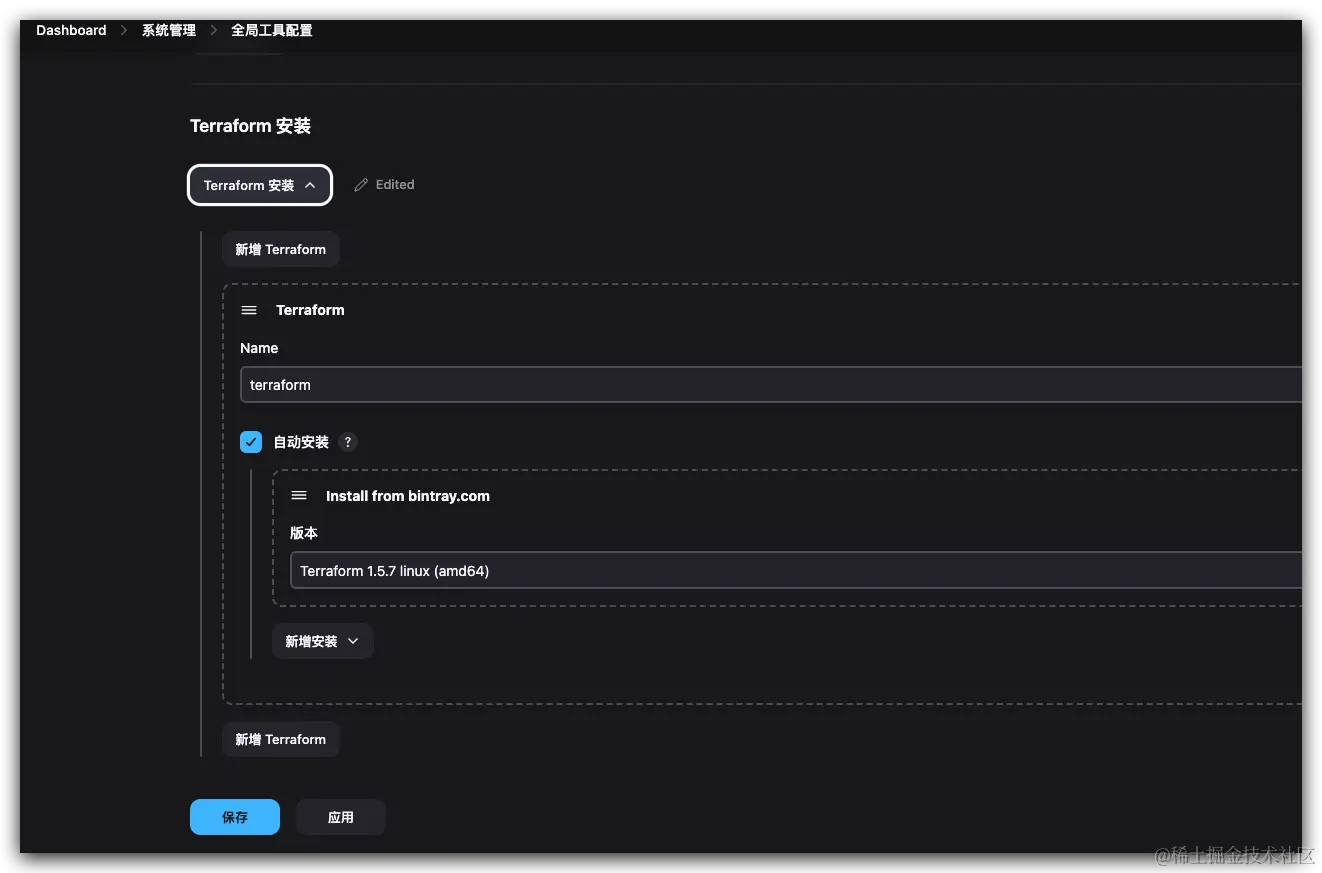The image size is (1322, 873).
Task: Click the help question mark next to 自动安装
Action: tap(348, 442)
